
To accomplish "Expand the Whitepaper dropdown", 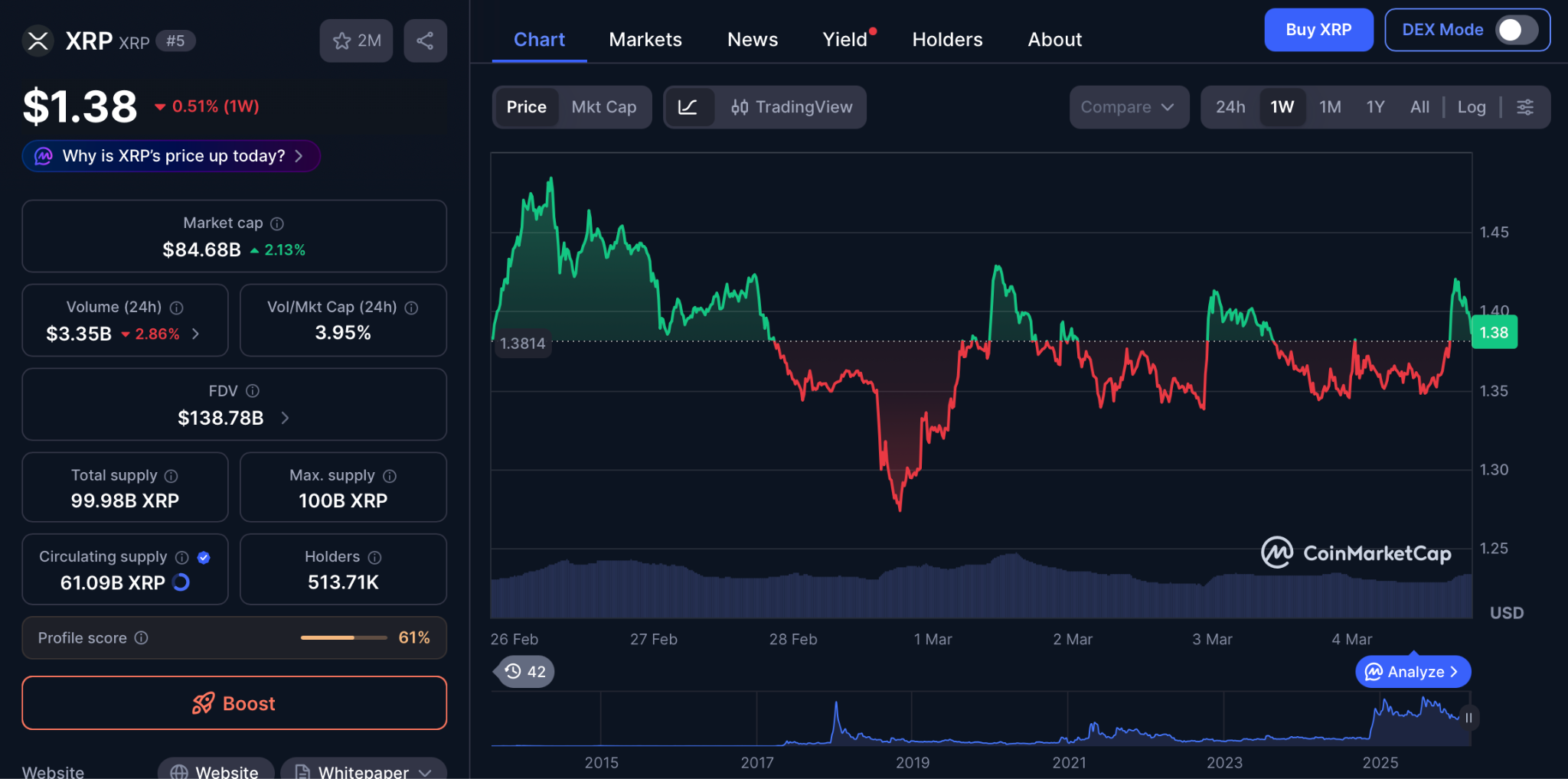I will pyautogui.click(x=425, y=772).
